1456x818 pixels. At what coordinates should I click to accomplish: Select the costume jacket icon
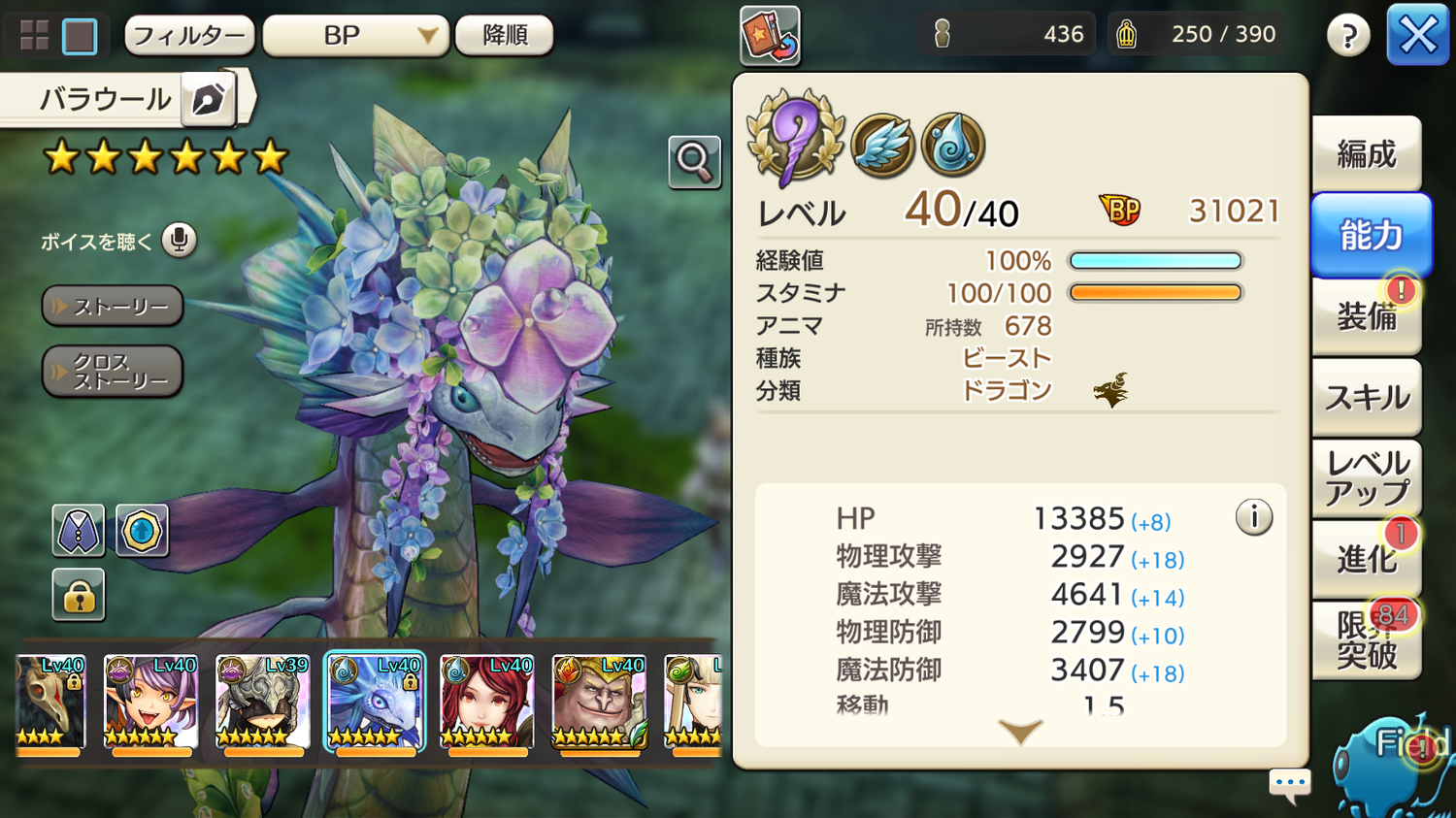tap(79, 530)
